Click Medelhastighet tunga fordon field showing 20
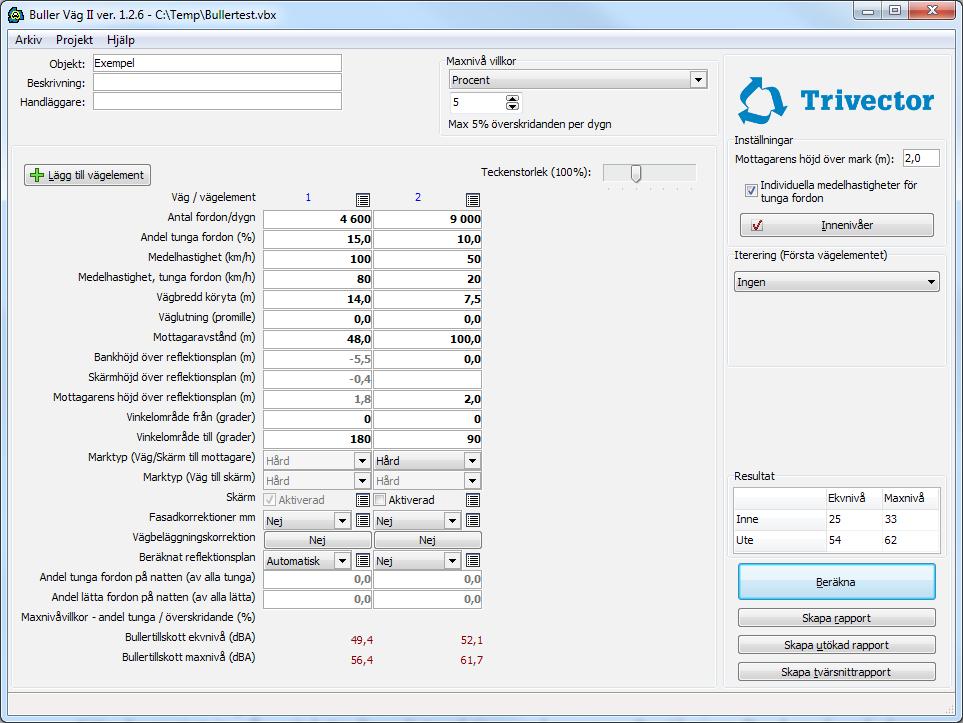This screenshot has width=963, height=723. 427,279
